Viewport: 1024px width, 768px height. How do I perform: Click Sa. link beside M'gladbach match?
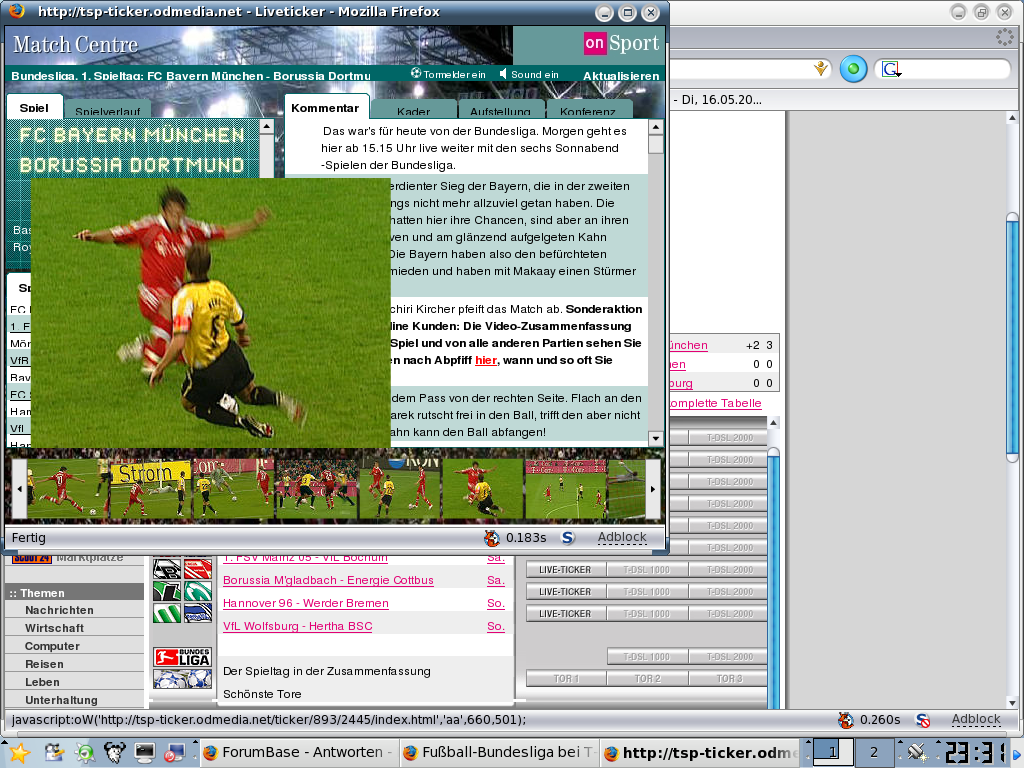click(x=496, y=580)
